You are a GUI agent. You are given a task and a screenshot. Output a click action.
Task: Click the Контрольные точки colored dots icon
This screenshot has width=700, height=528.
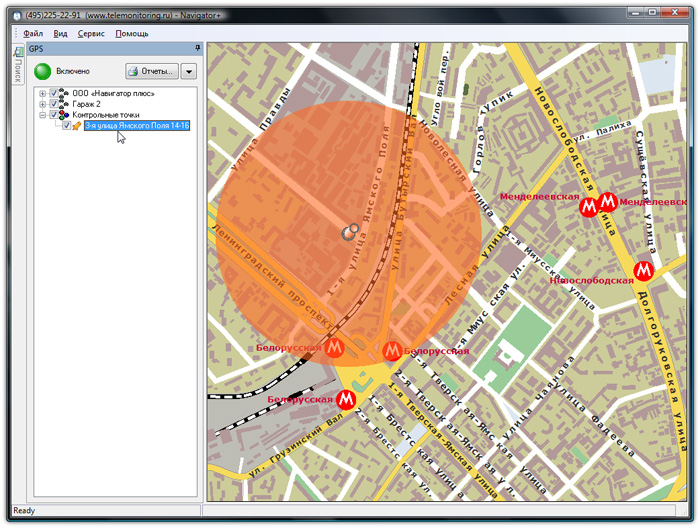click(x=65, y=115)
